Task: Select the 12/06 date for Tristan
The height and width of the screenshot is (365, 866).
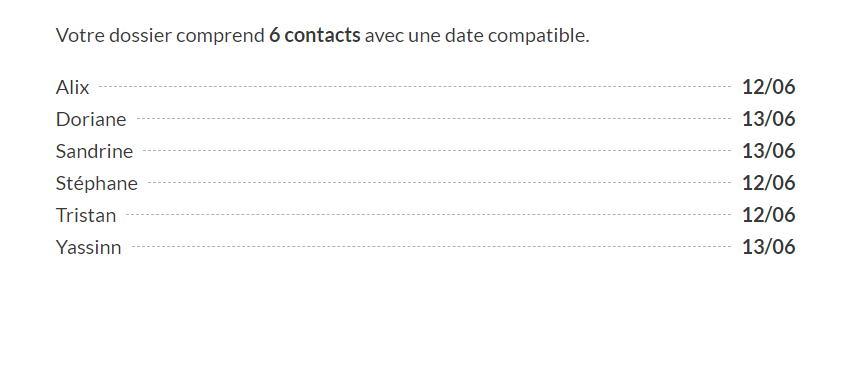Action: pos(768,215)
